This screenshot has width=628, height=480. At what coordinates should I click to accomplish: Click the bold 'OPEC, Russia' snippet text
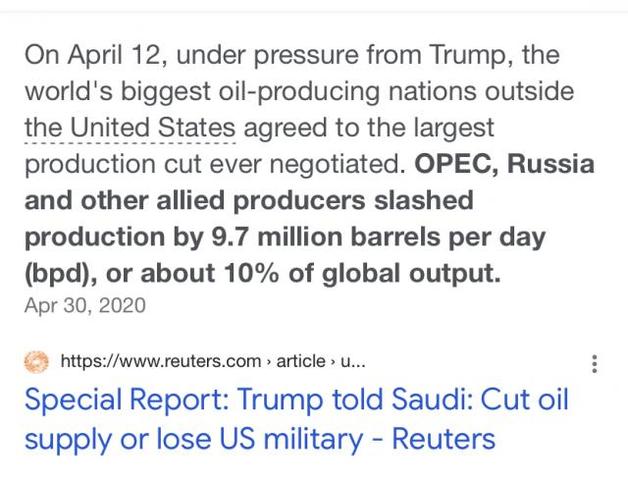[x=504, y=164]
